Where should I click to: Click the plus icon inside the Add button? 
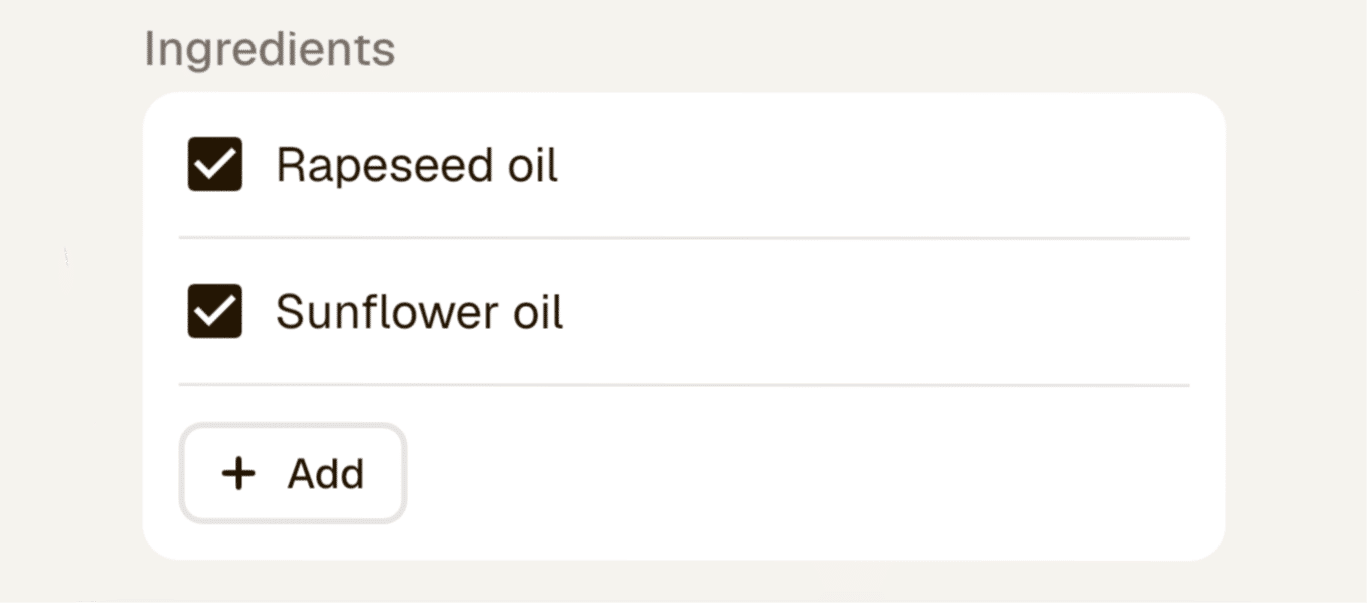coord(237,473)
